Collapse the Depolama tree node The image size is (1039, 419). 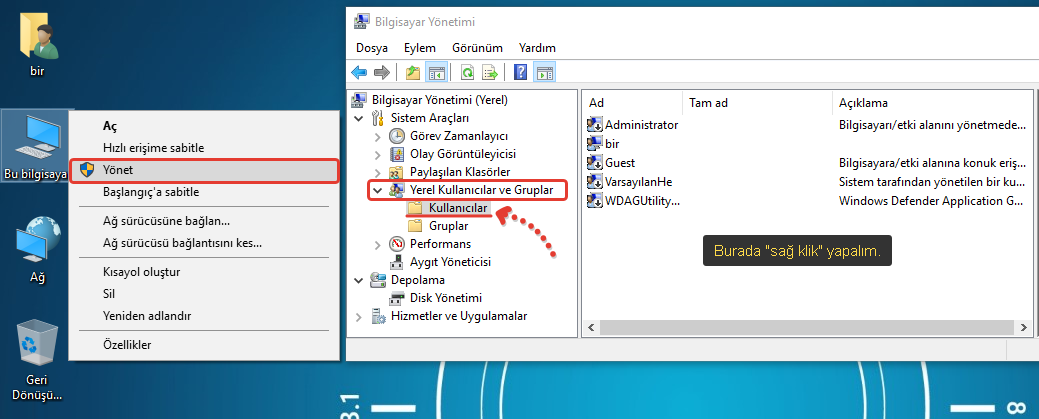point(361,280)
